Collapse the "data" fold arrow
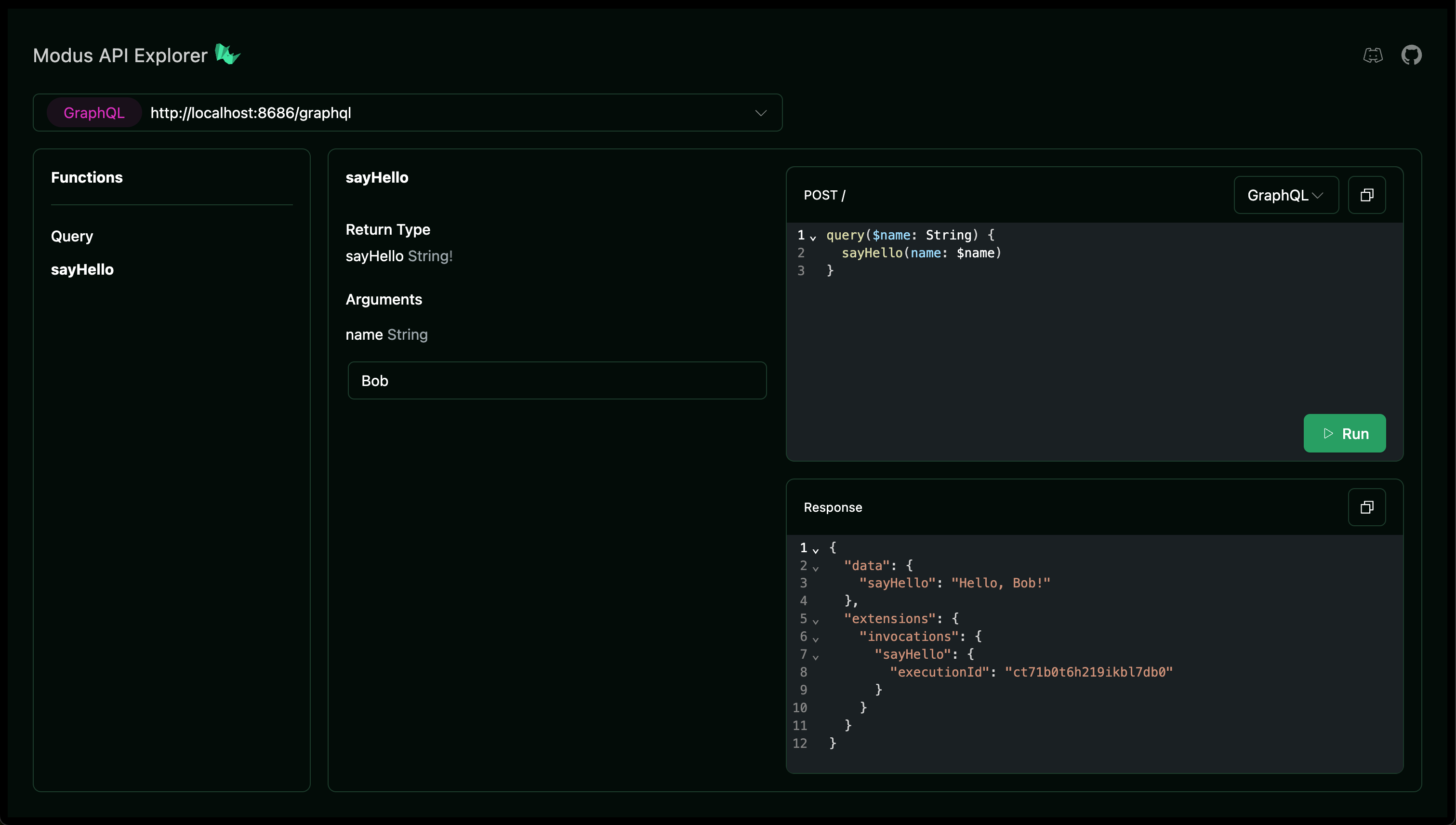 pos(815,568)
